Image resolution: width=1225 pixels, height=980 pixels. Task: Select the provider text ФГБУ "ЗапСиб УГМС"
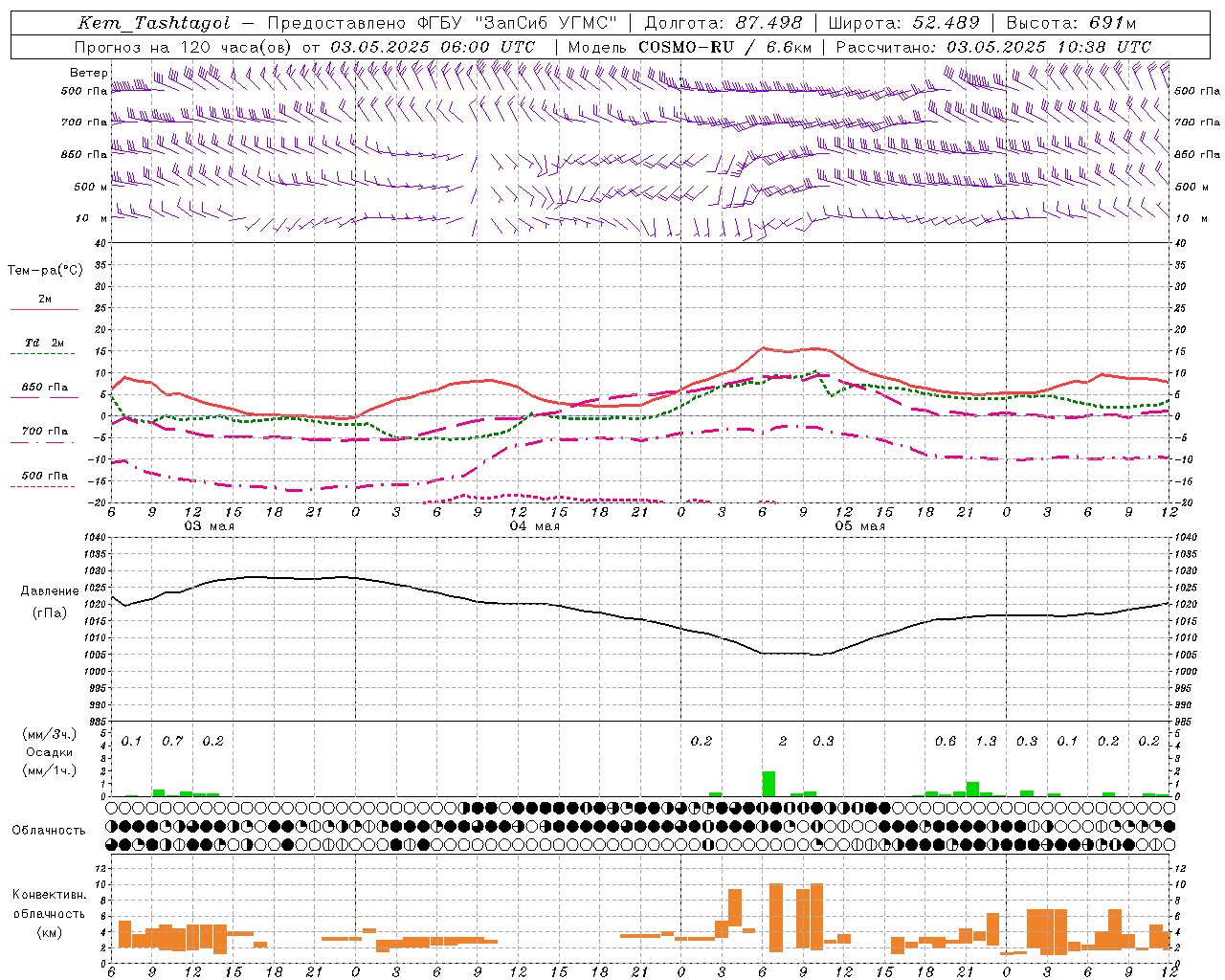pos(518,23)
